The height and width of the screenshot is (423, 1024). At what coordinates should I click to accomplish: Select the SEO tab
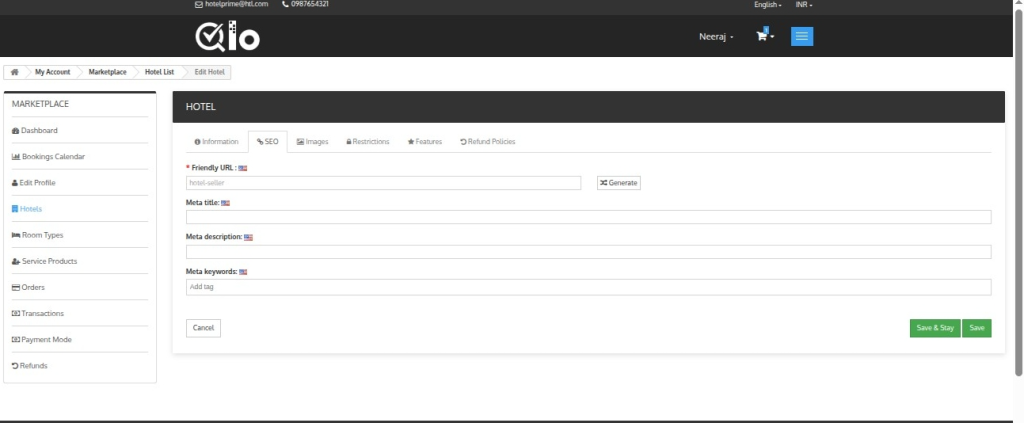(x=268, y=142)
